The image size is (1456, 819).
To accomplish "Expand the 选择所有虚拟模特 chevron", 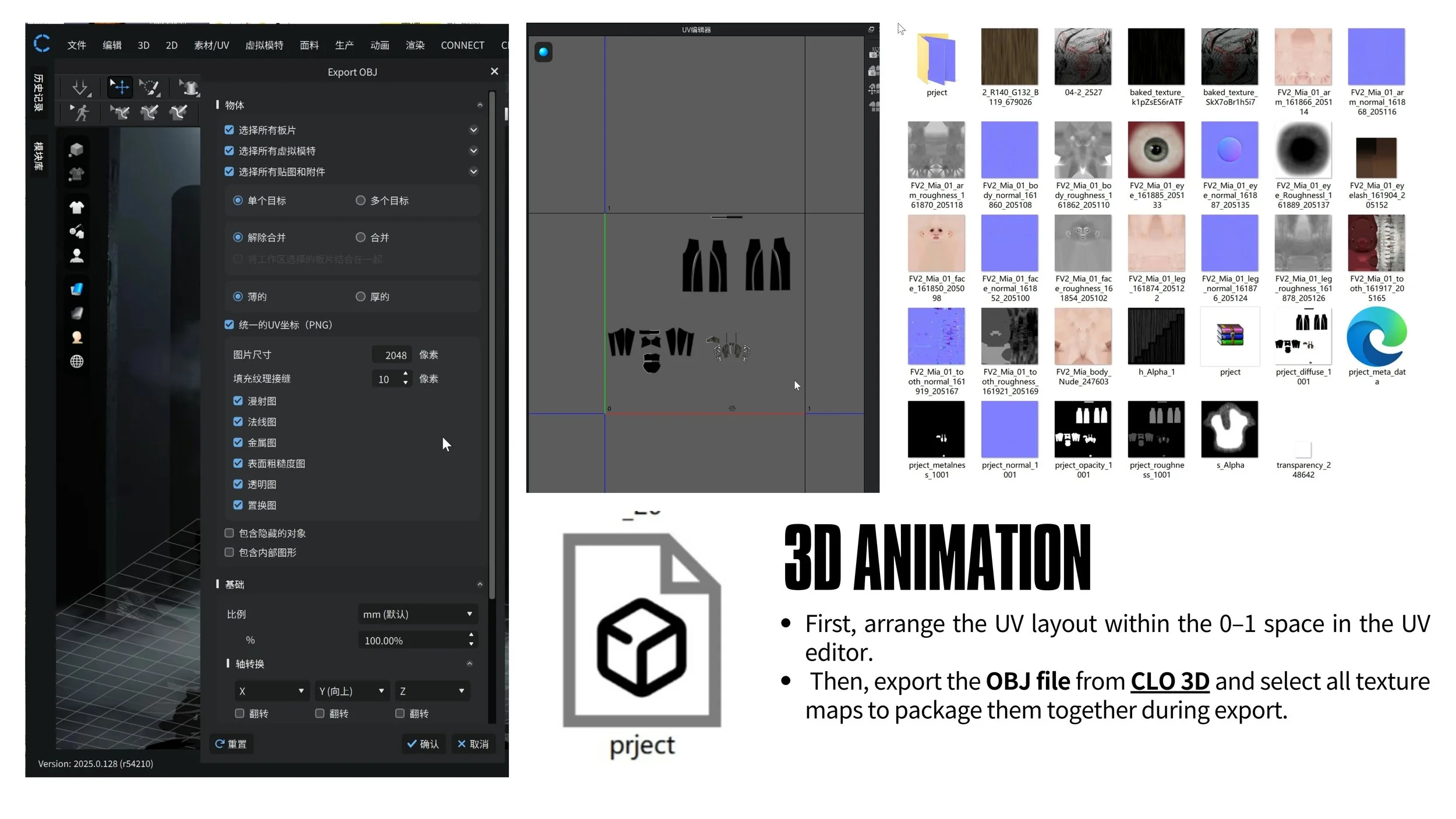I will (473, 151).
